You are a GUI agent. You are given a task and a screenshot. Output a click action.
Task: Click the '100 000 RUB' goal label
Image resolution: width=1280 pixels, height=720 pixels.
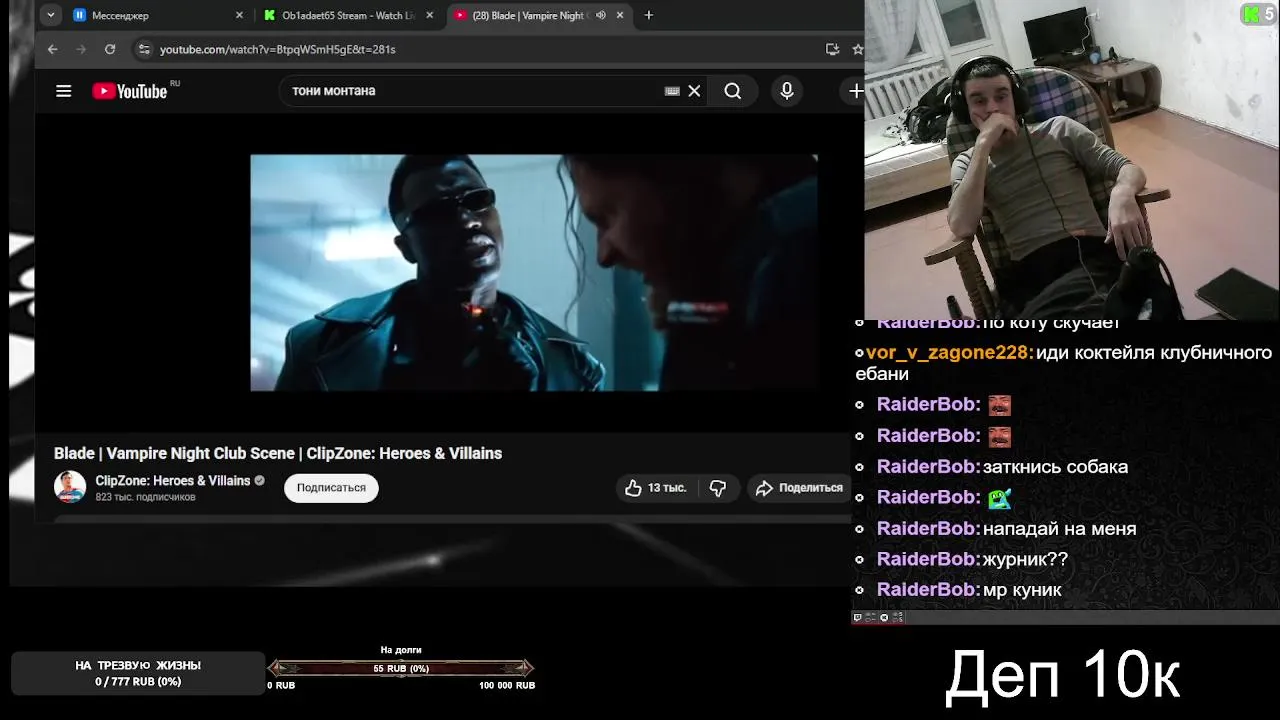pyautogui.click(x=507, y=685)
